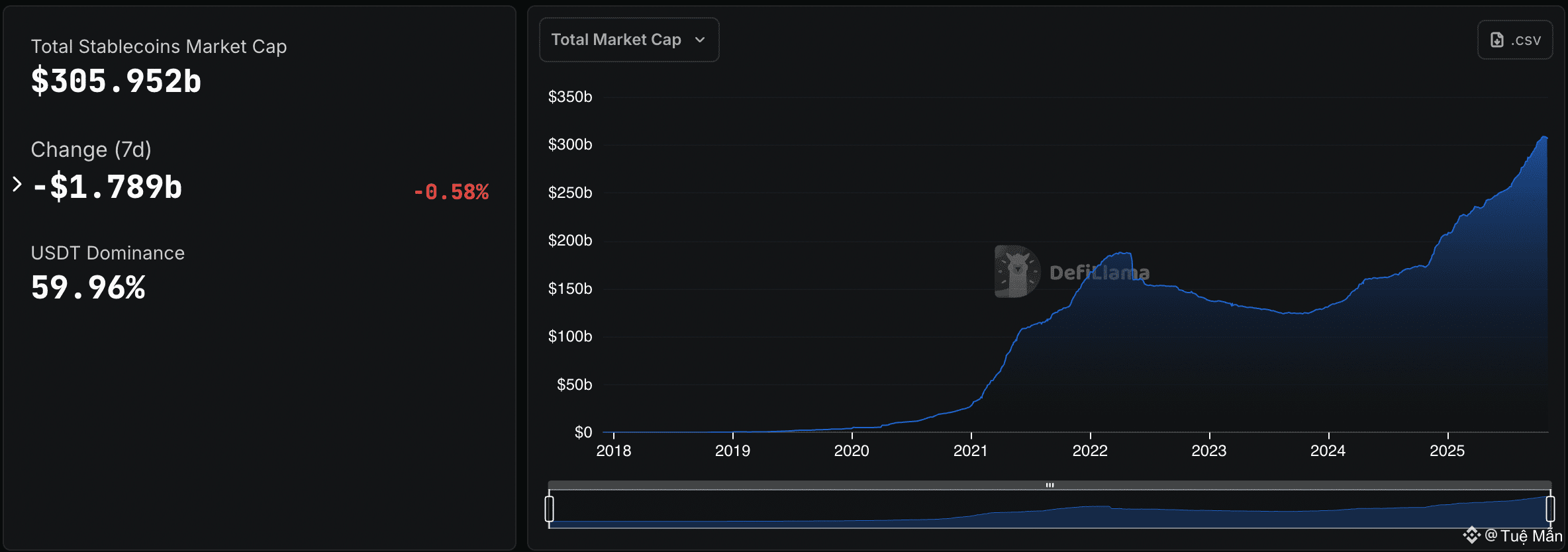Click the $0 y-axis label
Screen dimensions: 1568x552
583,432
